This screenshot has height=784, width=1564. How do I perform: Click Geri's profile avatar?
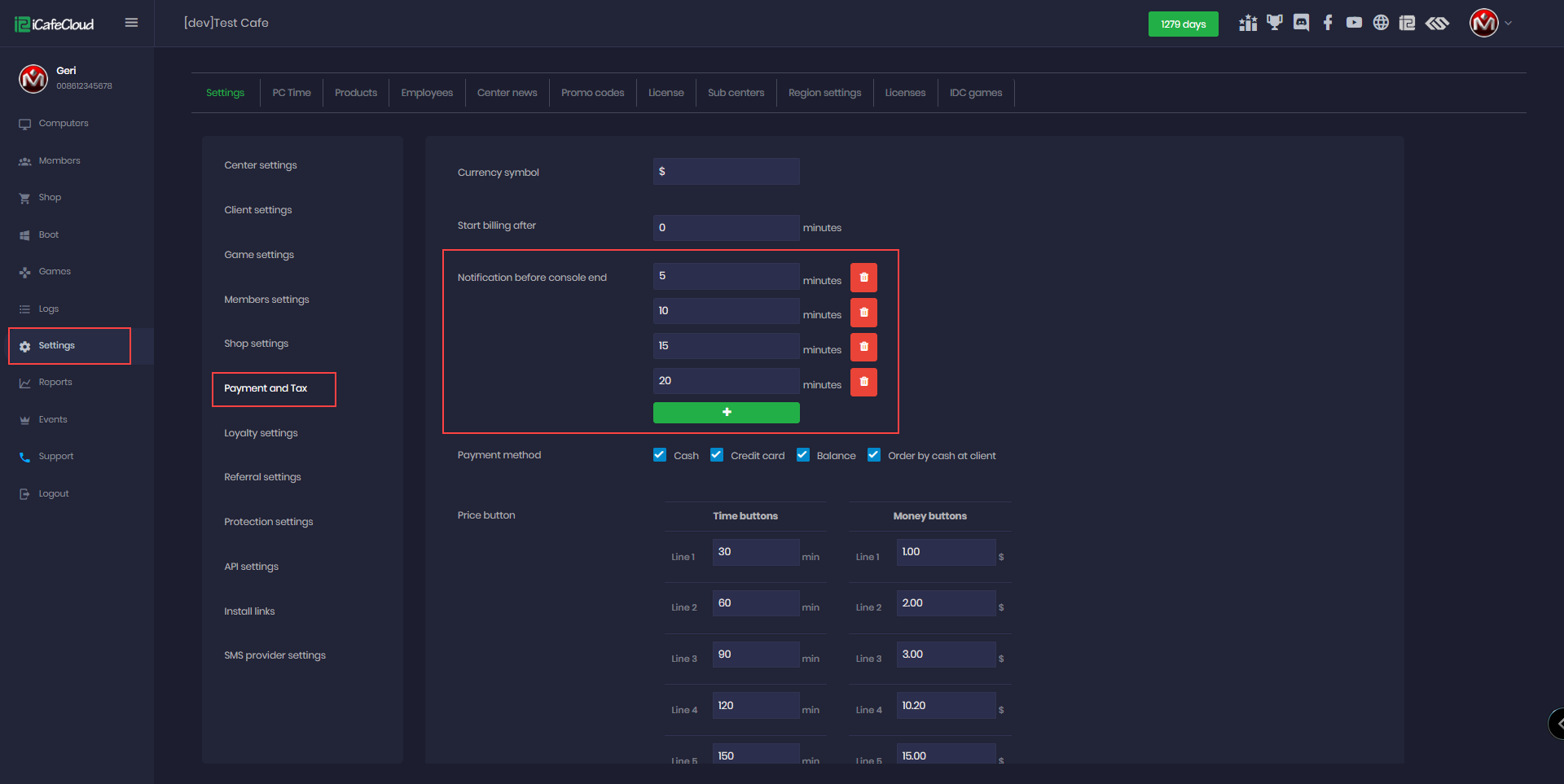pos(33,78)
